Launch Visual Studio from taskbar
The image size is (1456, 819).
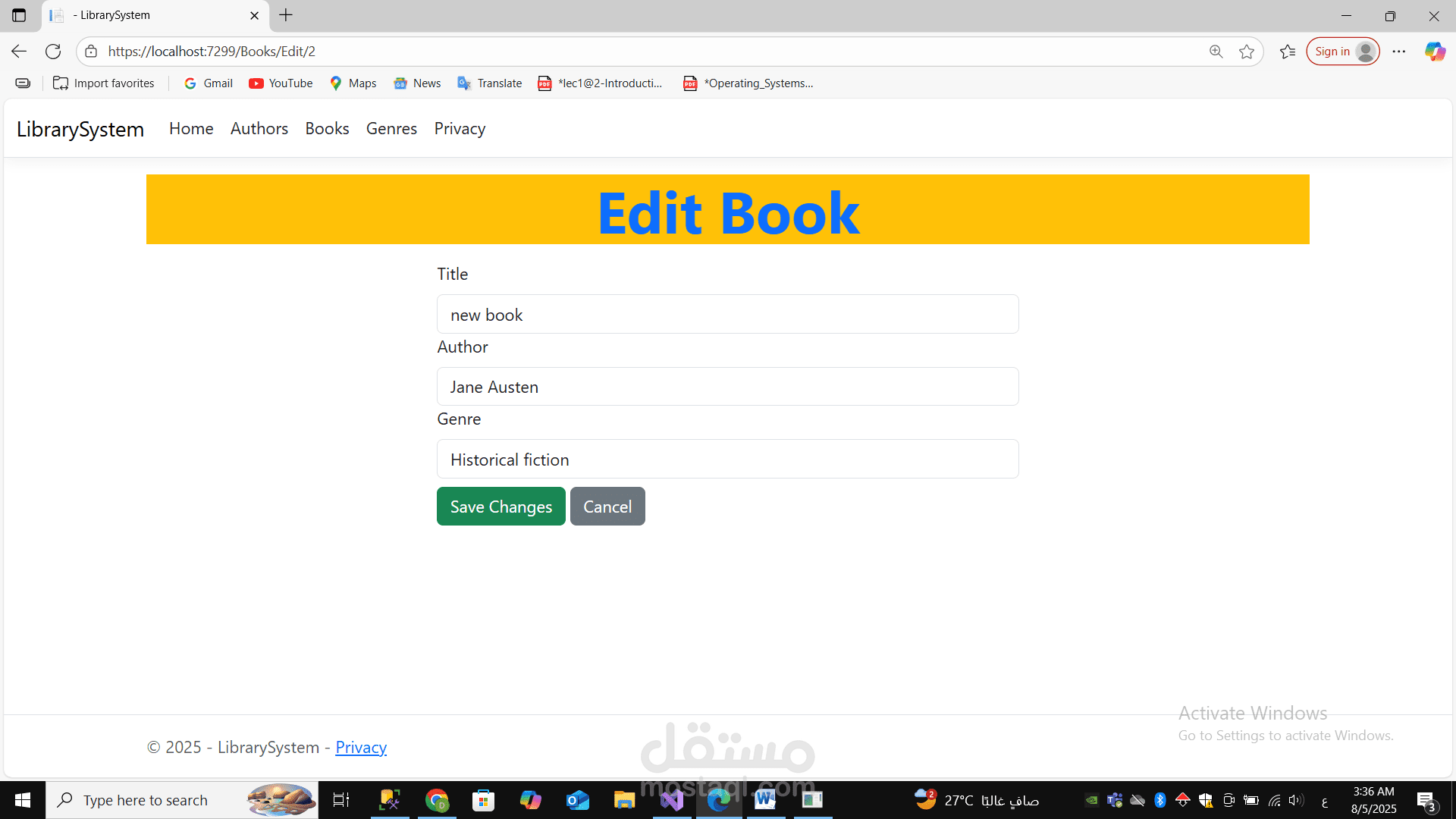click(672, 800)
